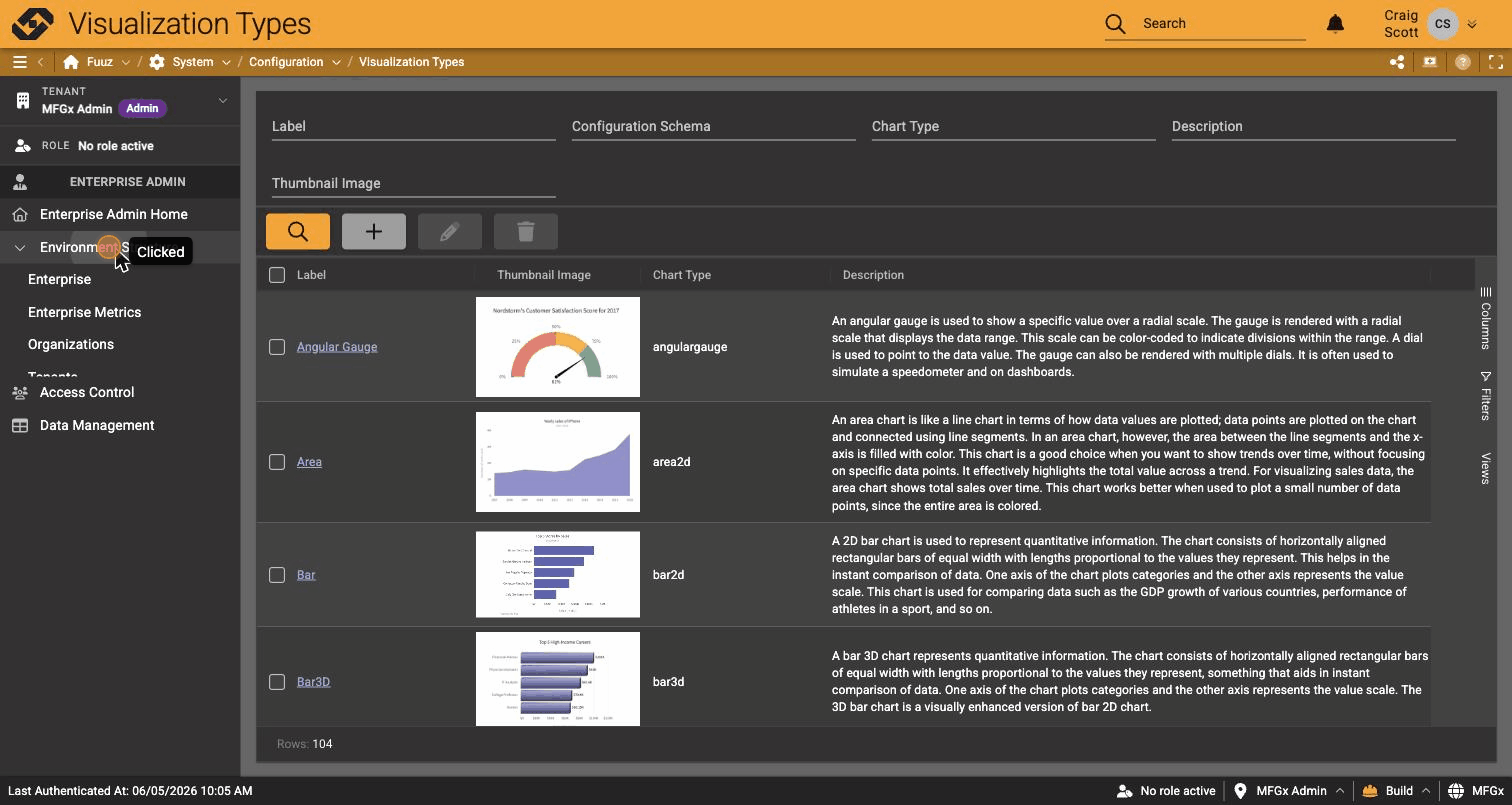The width and height of the screenshot is (1512, 805).
Task: Check the Bar3D row checkbox
Action: 277,682
